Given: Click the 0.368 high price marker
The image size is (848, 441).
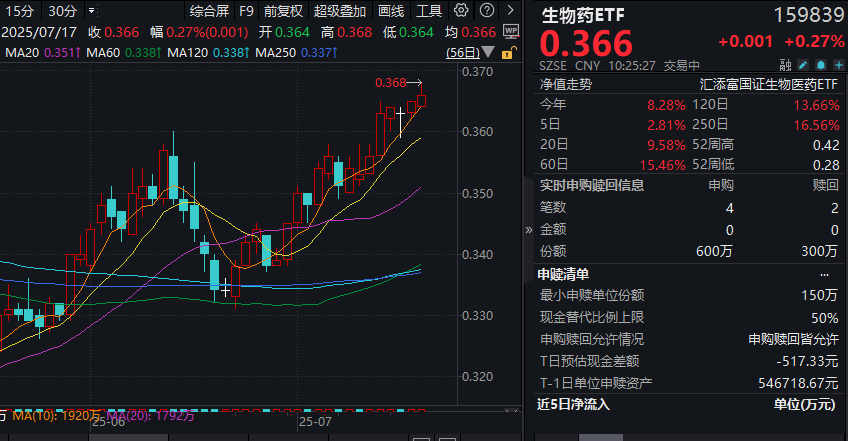Looking at the screenshot, I should click(x=390, y=83).
